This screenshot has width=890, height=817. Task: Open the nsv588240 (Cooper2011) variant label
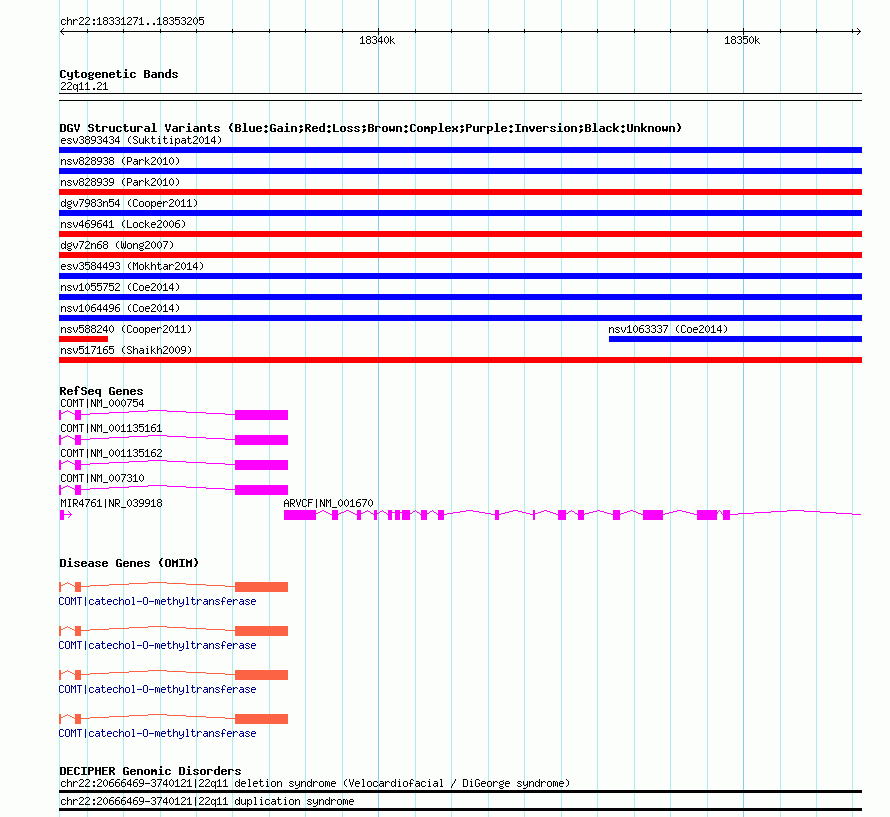126,329
